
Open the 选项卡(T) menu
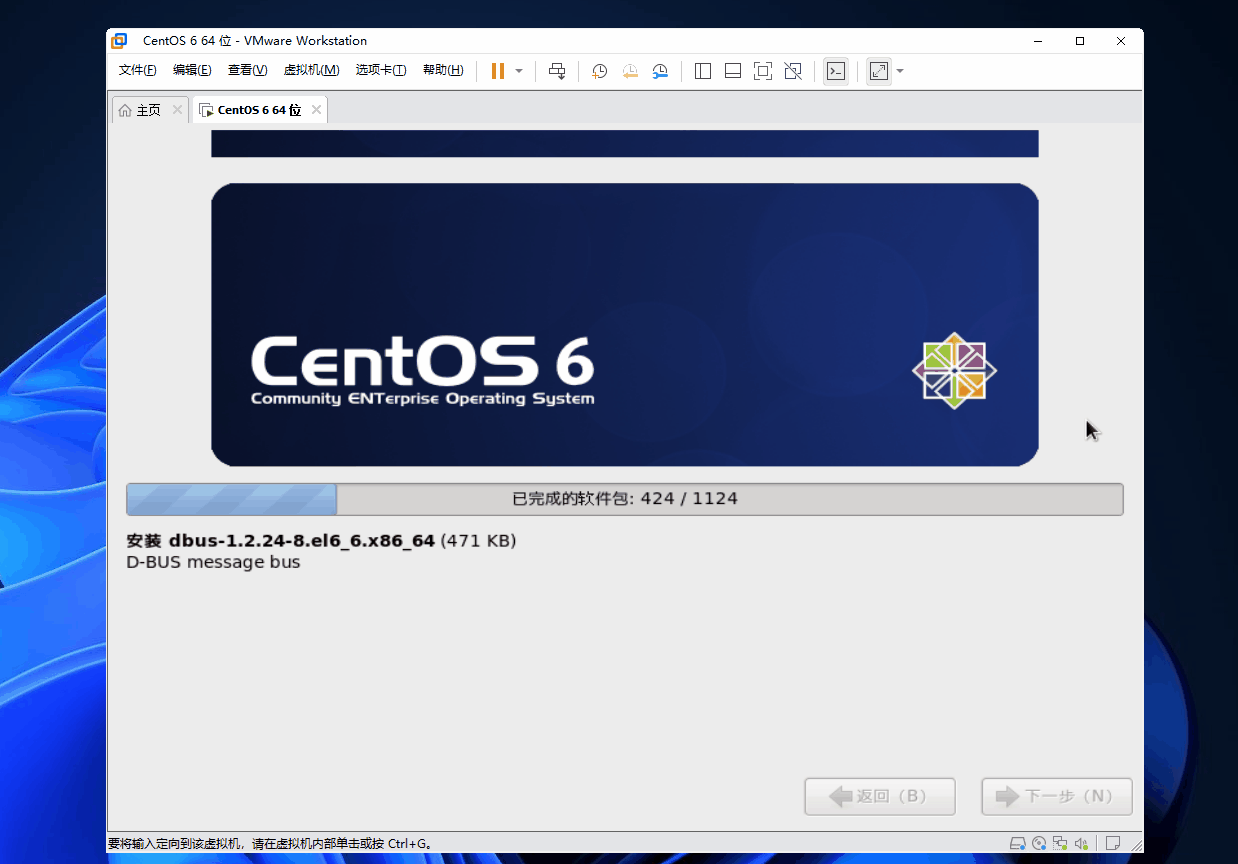[x=381, y=70]
